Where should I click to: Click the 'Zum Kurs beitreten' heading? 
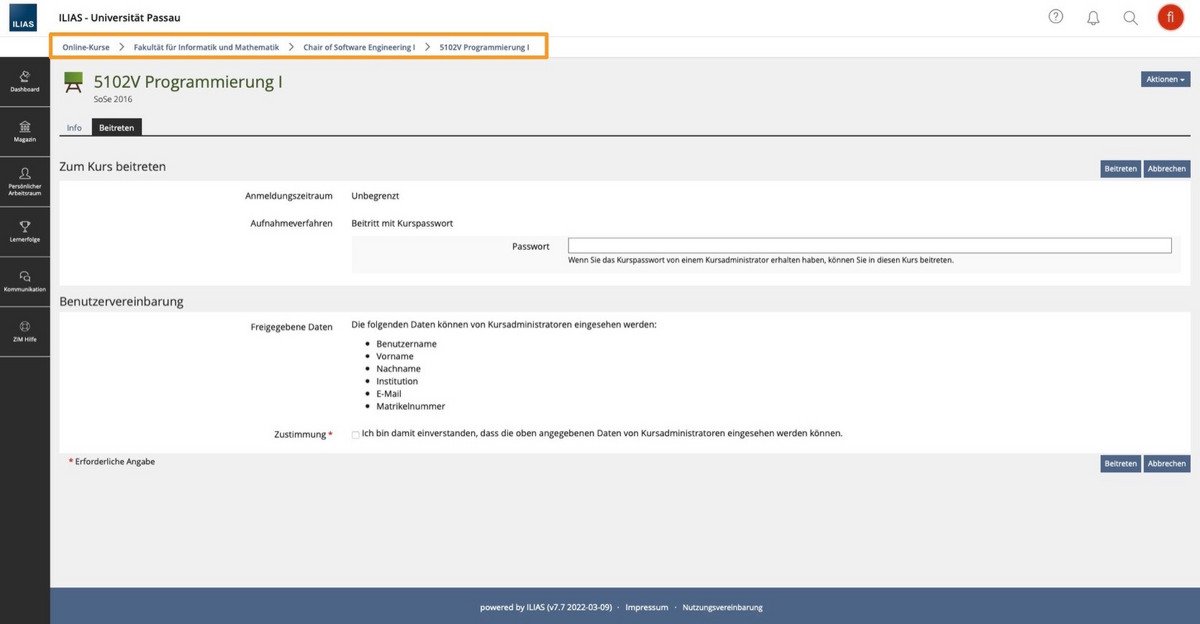(x=113, y=166)
